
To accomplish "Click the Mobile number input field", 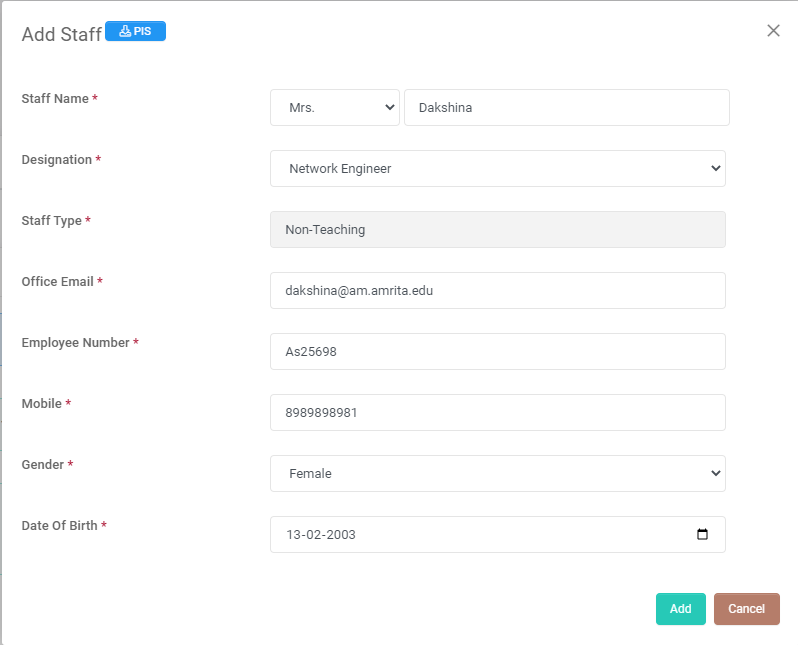I will (497, 413).
